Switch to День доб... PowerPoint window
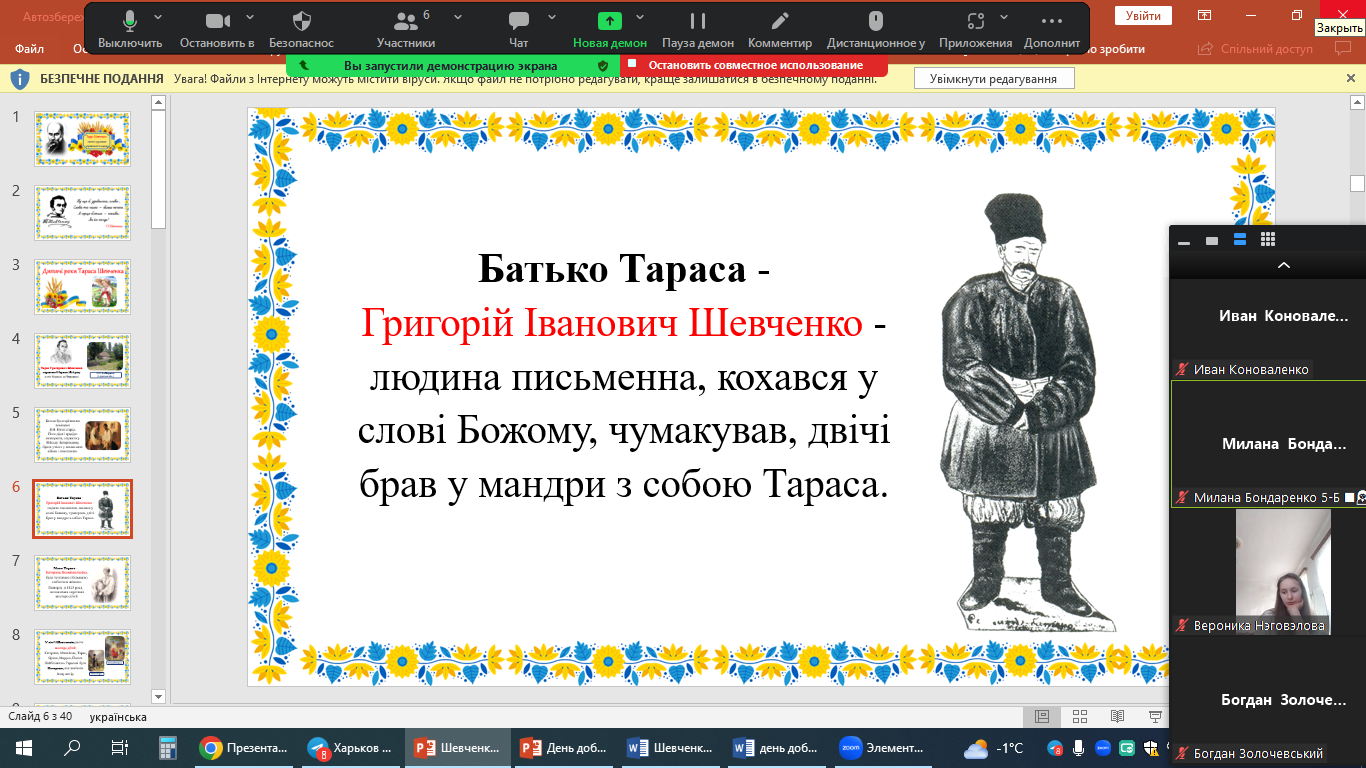1366x768 pixels. 562,748
